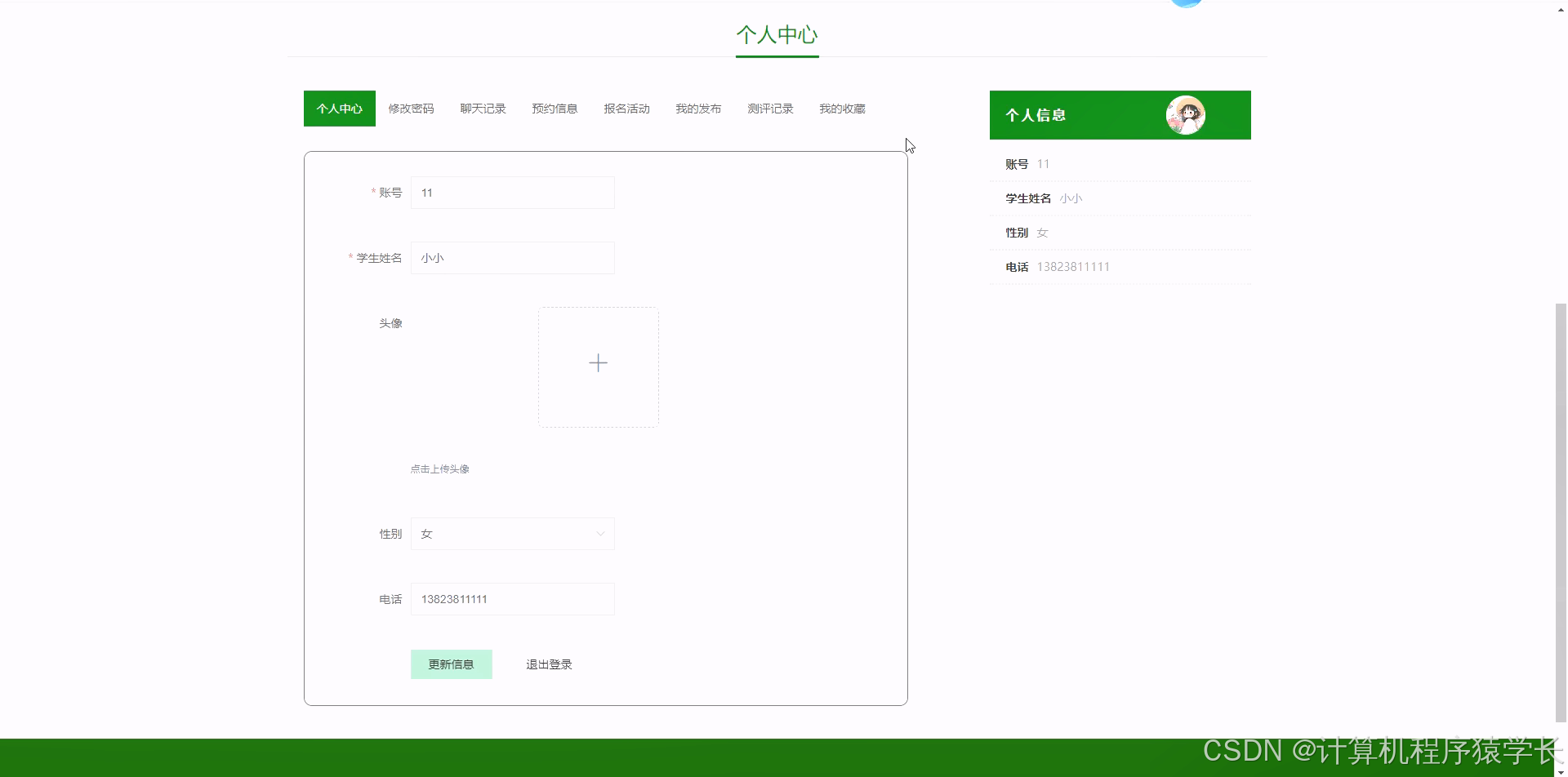Click the avatar image in 个人信息 header

click(1186, 115)
